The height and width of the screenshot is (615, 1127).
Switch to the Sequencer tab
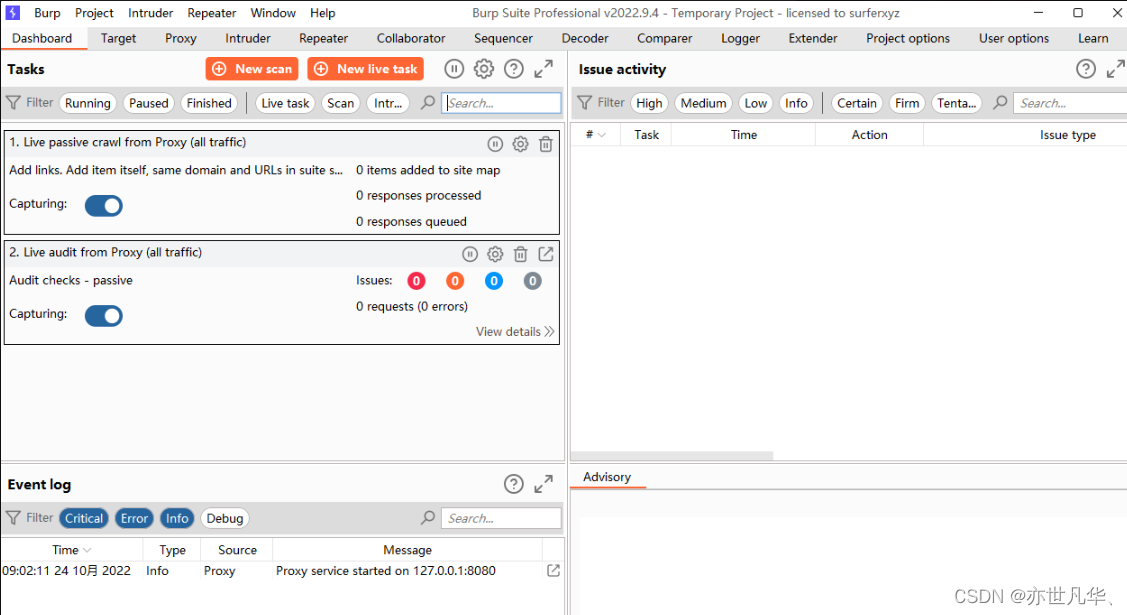pos(503,38)
